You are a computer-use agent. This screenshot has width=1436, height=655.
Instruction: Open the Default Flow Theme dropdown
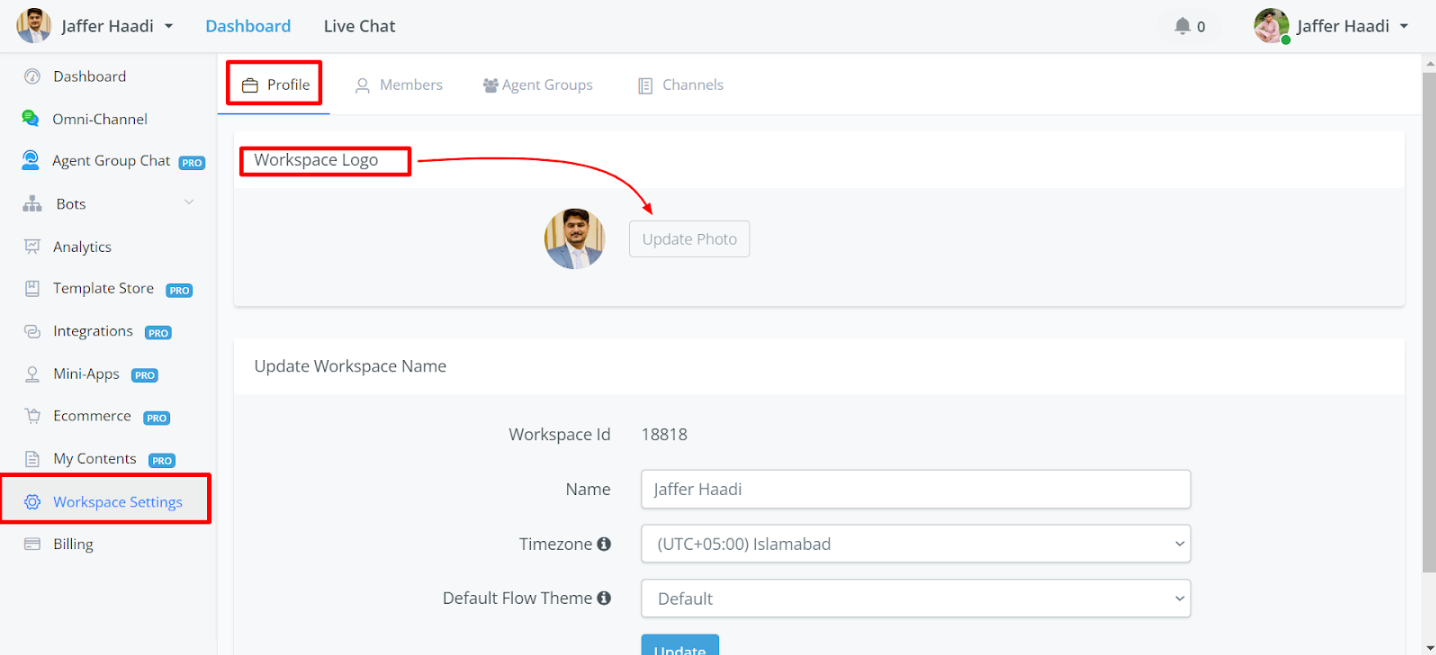click(x=915, y=598)
